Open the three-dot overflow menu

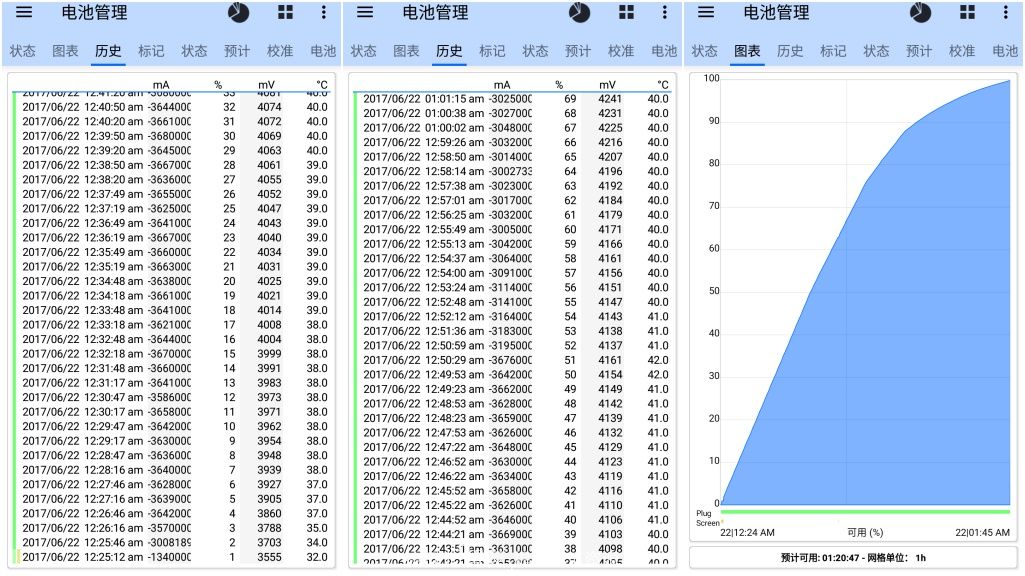coord(322,13)
